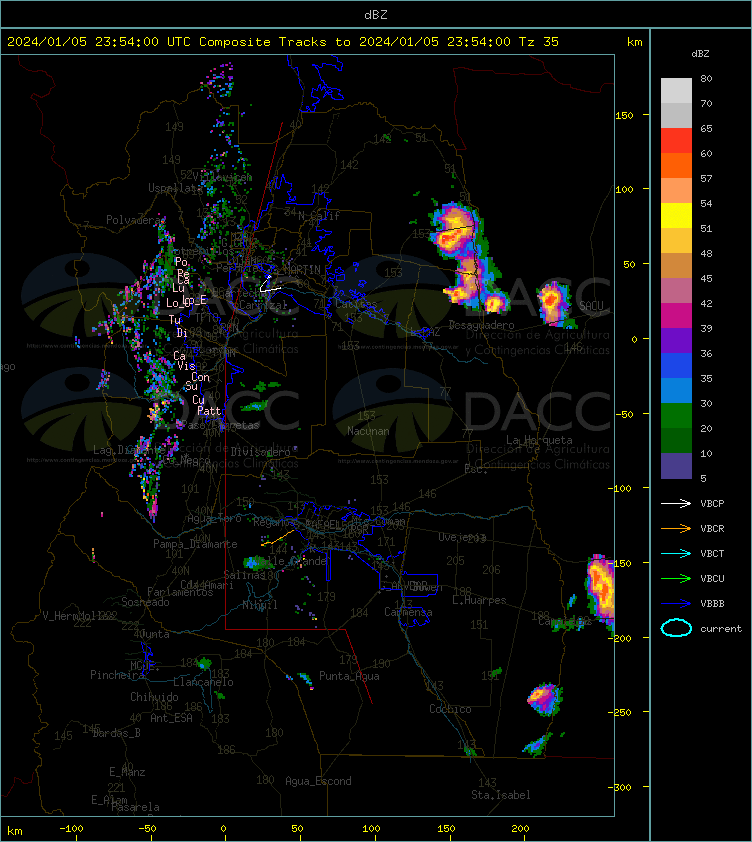Click the 'La Horqueta' map label

[539, 440]
